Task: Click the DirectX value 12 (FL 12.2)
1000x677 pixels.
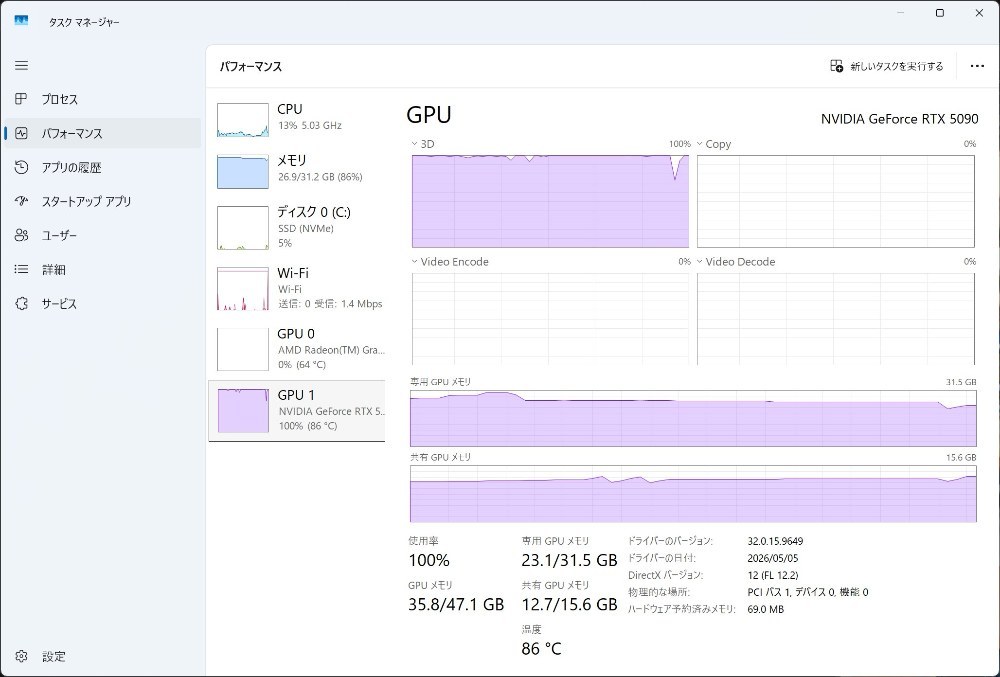Action: 772,575
